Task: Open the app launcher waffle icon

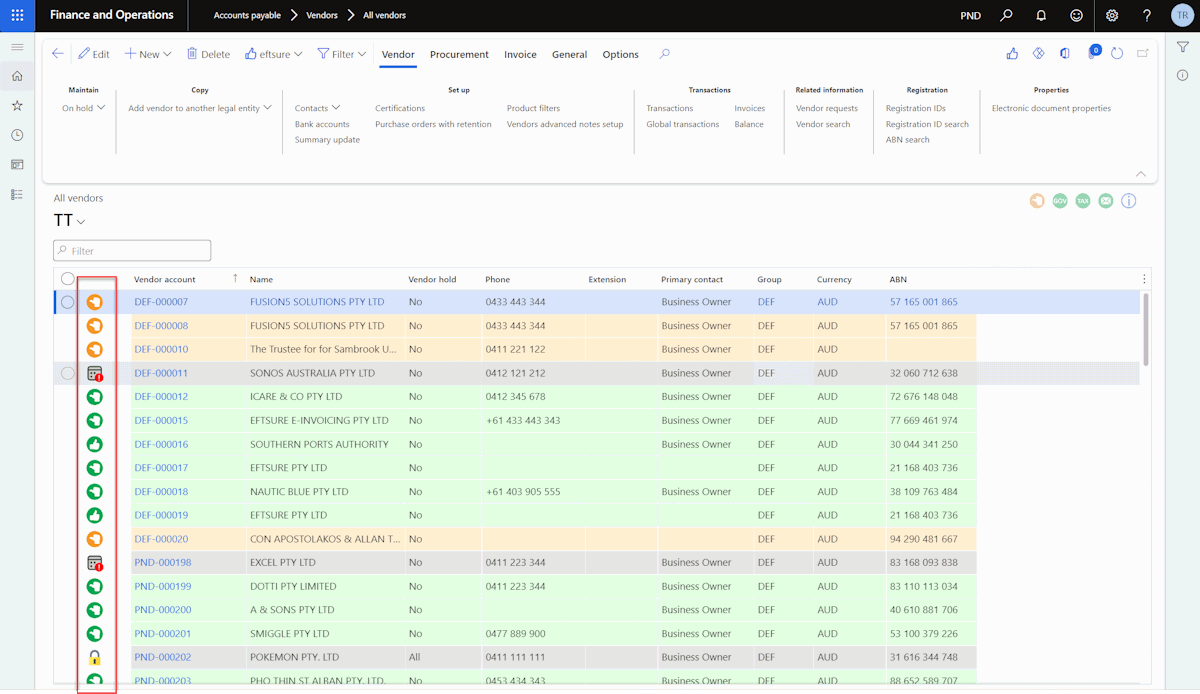Action: click(x=17, y=15)
